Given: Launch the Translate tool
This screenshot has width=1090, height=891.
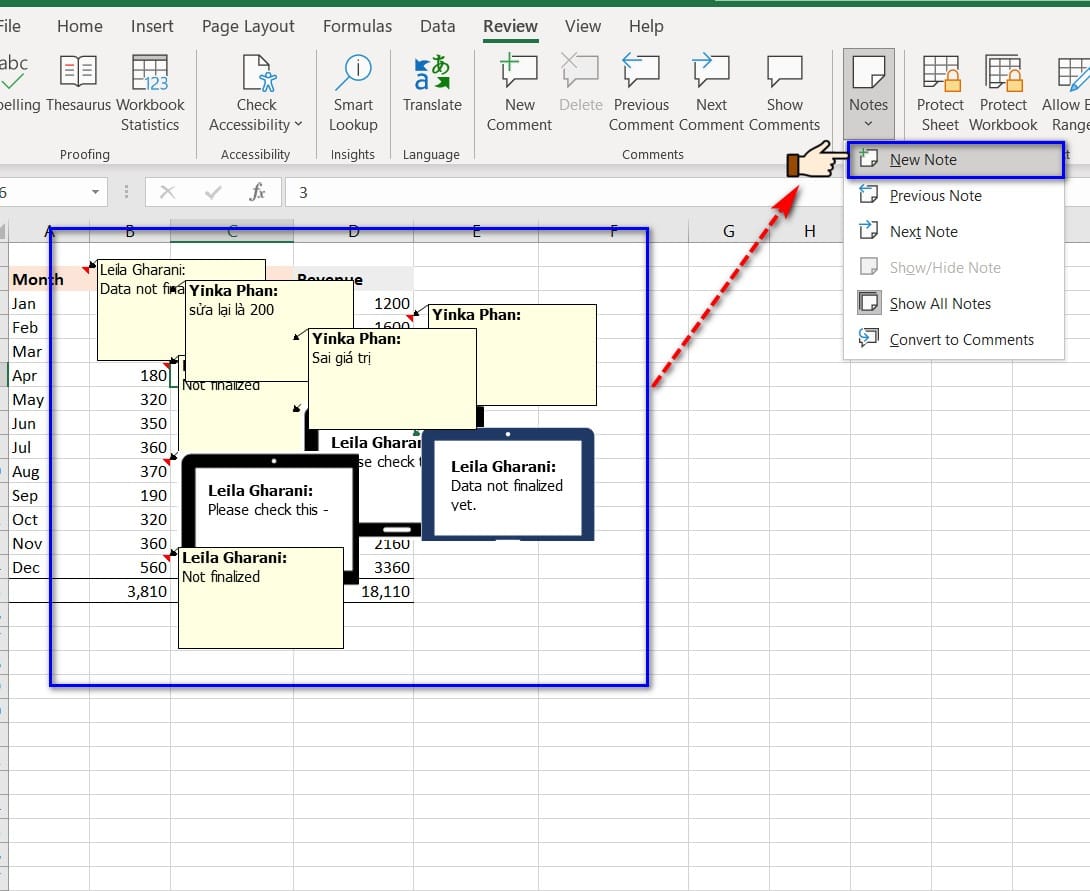Looking at the screenshot, I should (432, 85).
